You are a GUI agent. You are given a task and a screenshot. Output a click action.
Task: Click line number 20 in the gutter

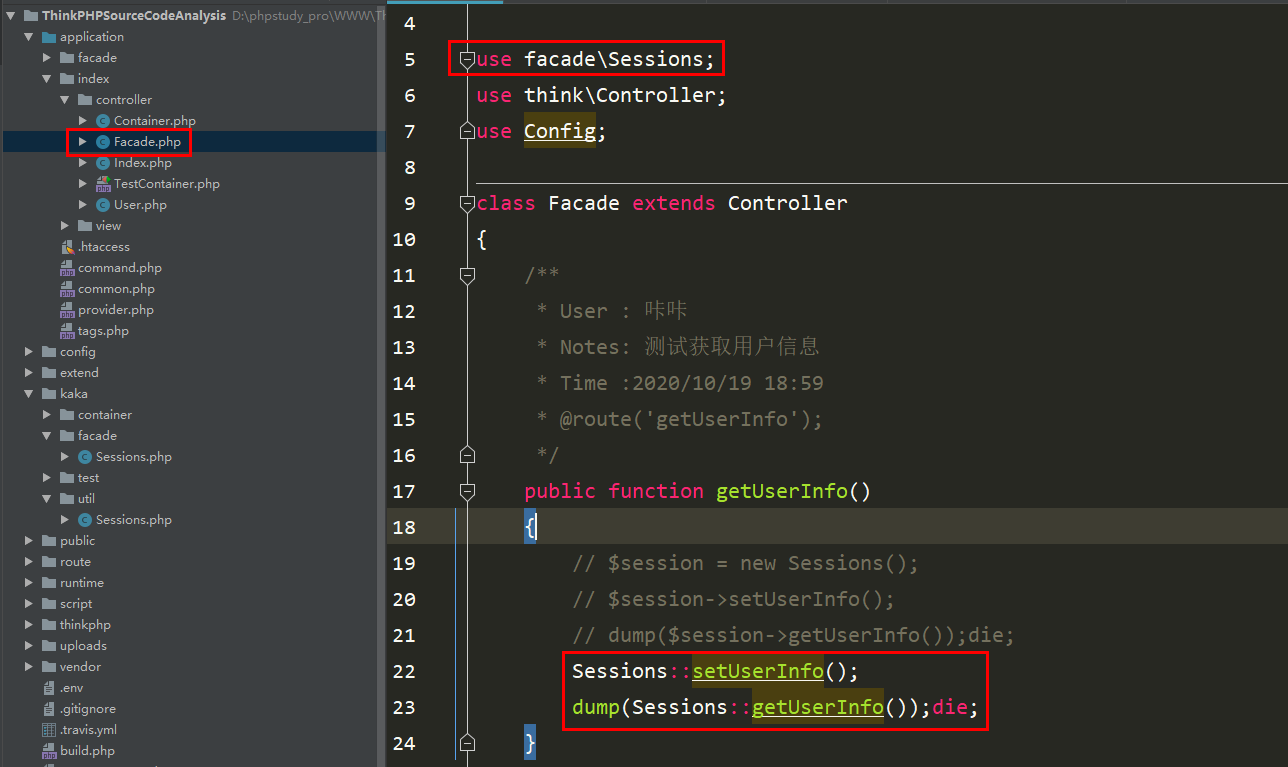tap(404, 600)
